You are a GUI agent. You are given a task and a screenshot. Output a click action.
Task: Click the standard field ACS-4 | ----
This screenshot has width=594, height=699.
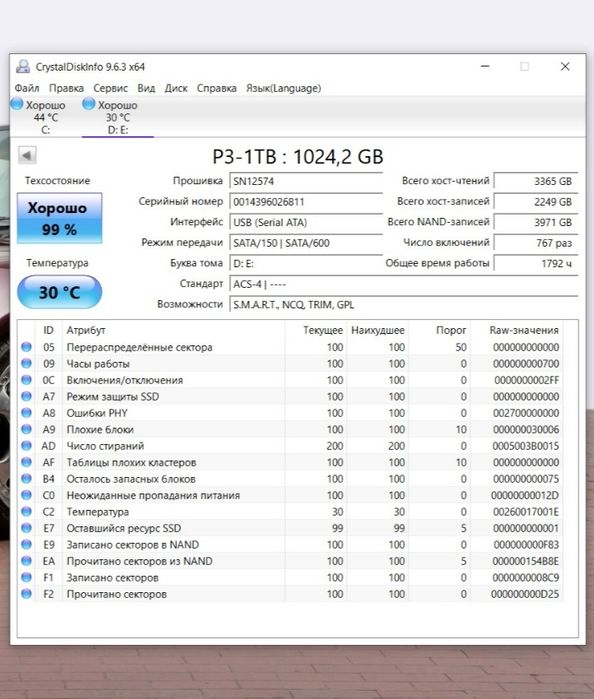404,284
